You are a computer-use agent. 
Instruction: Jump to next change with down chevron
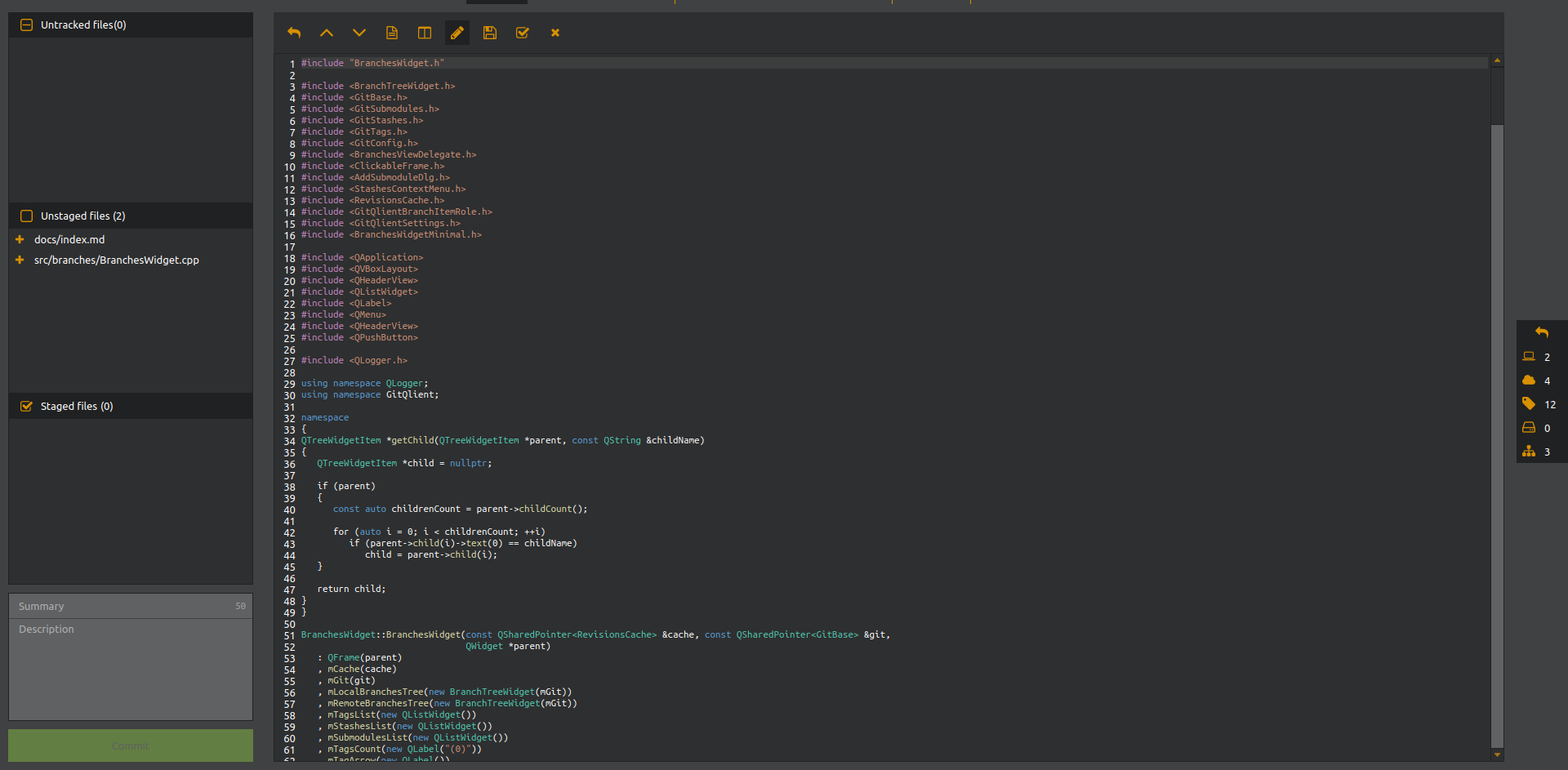(359, 33)
